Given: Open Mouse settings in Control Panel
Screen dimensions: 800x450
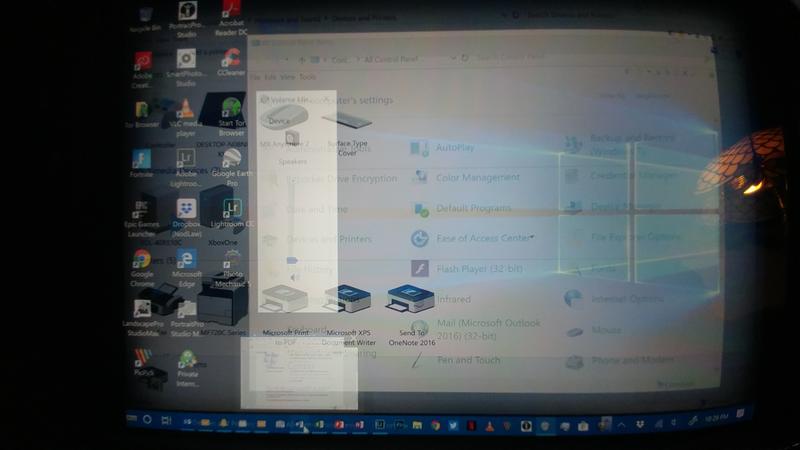Looking at the screenshot, I should pyautogui.click(x=594, y=331).
